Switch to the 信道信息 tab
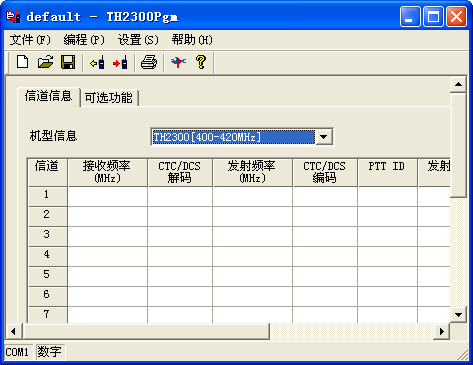The width and height of the screenshot is (473, 365). pos(49,96)
